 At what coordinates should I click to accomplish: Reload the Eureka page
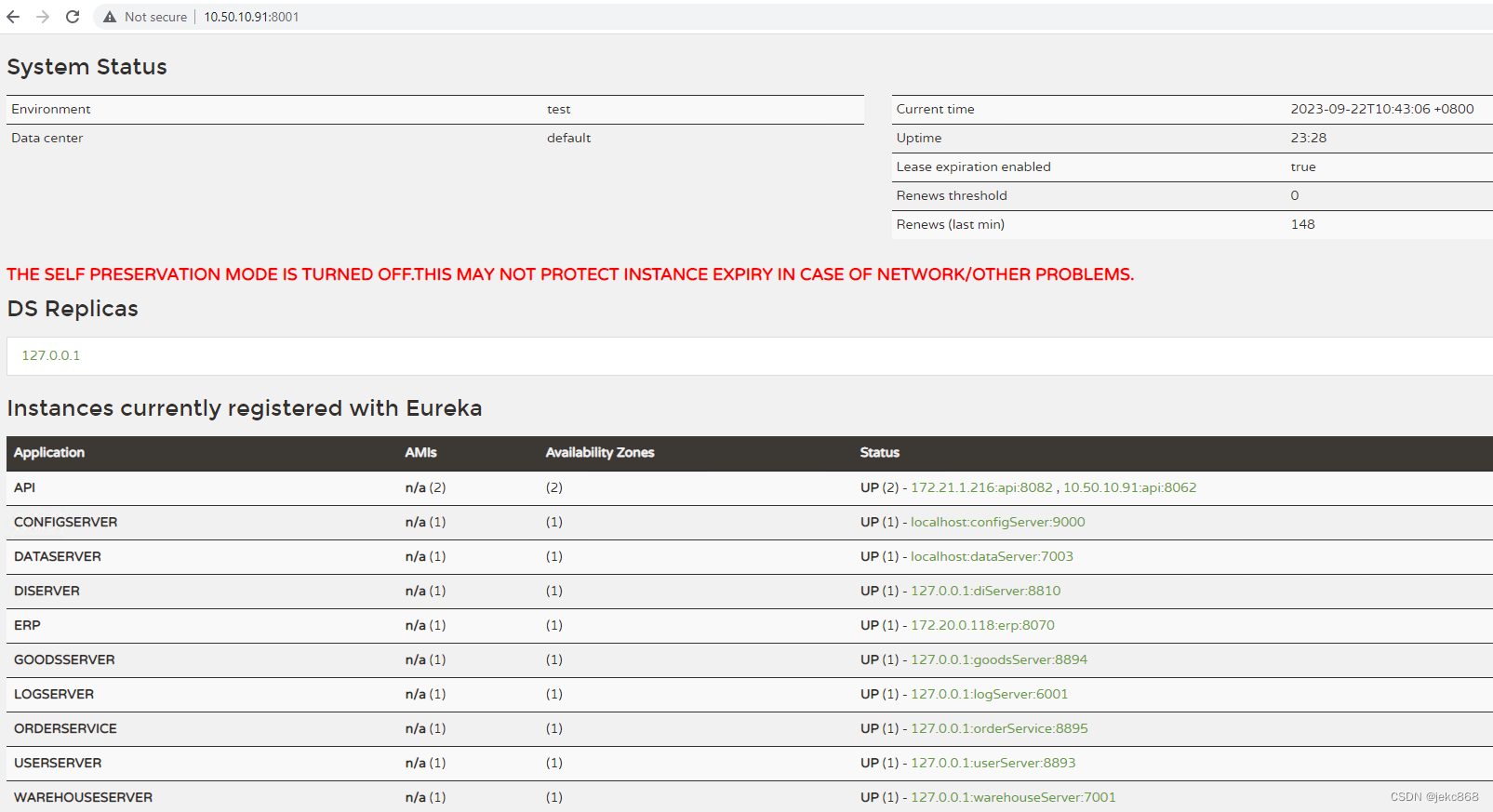pyautogui.click(x=73, y=17)
